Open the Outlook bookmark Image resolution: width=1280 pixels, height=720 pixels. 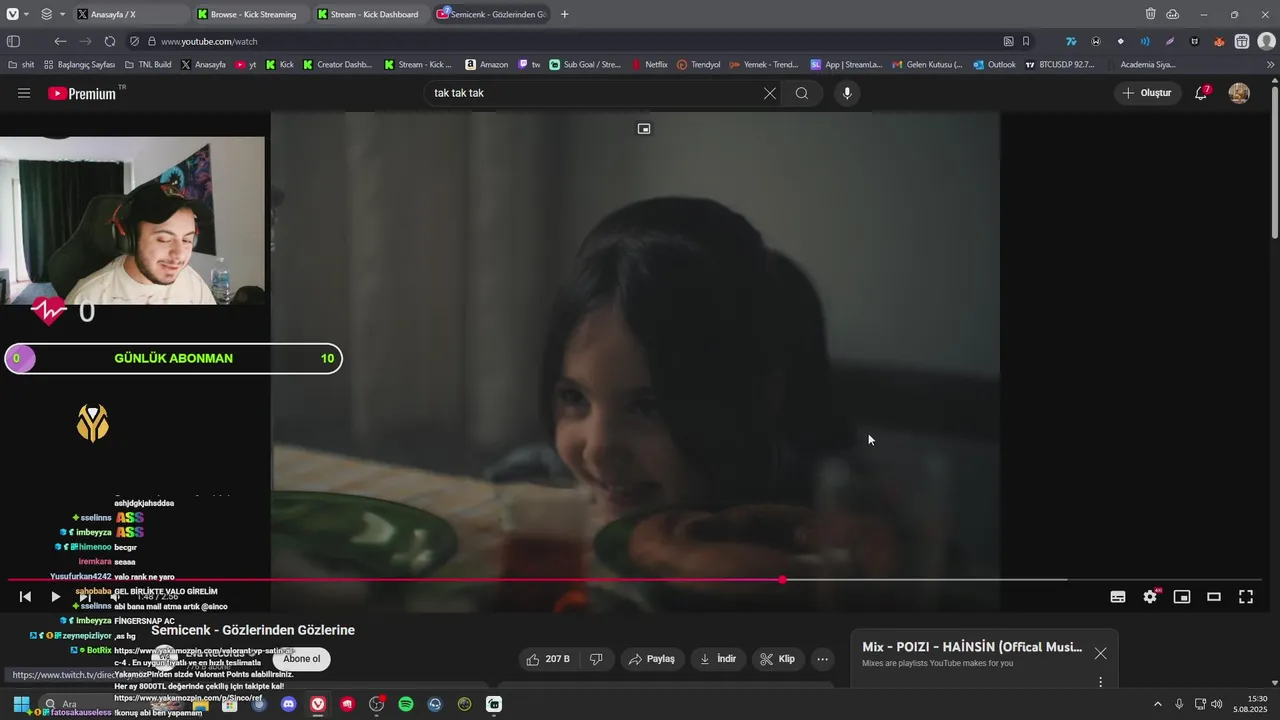[994, 64]
